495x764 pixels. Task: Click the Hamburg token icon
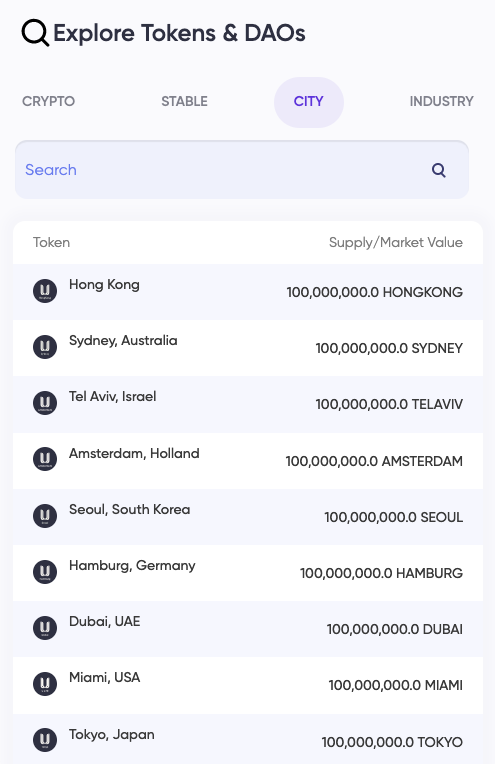[45, 572]
